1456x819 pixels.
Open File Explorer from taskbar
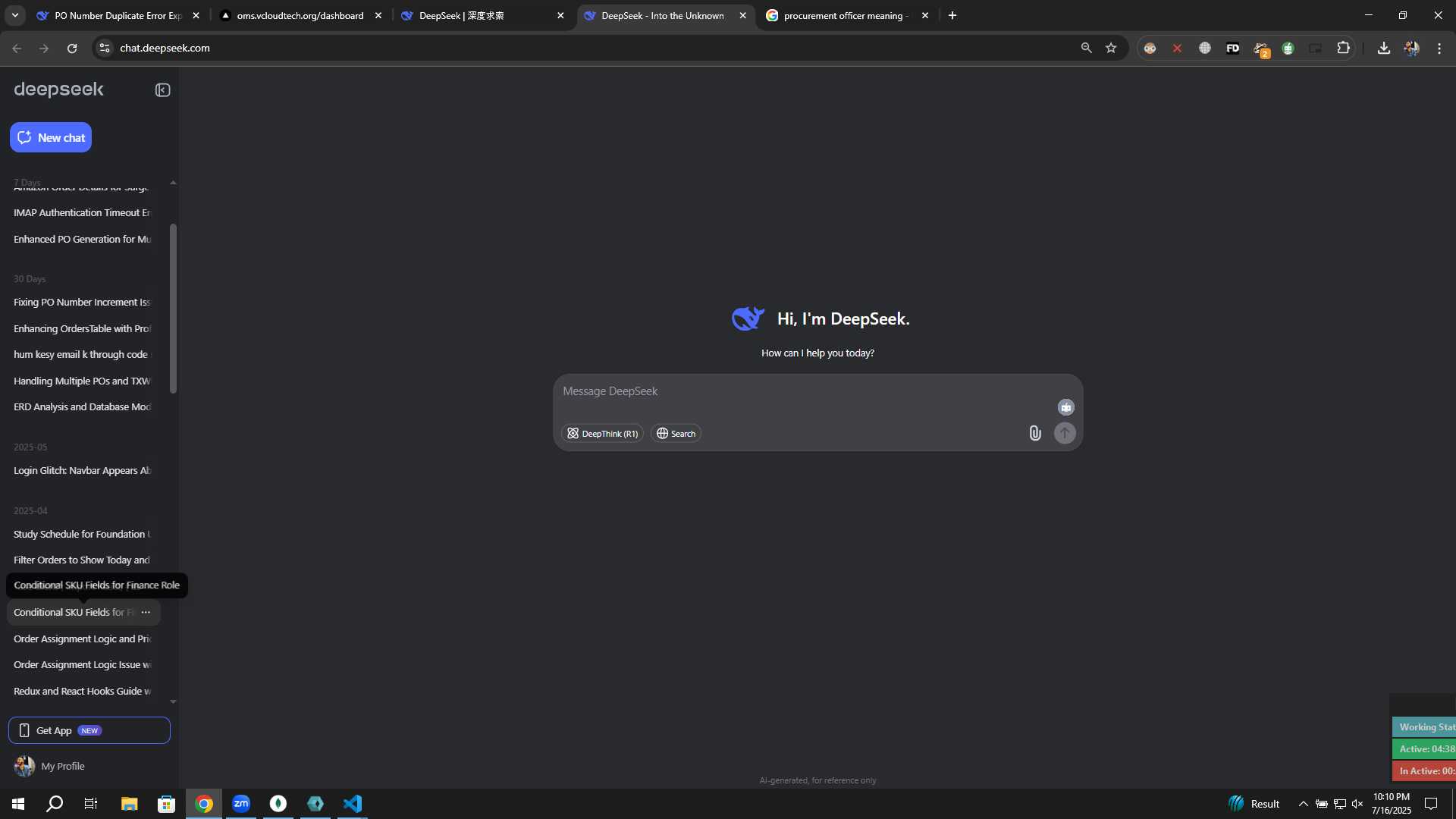pos(129,804)
